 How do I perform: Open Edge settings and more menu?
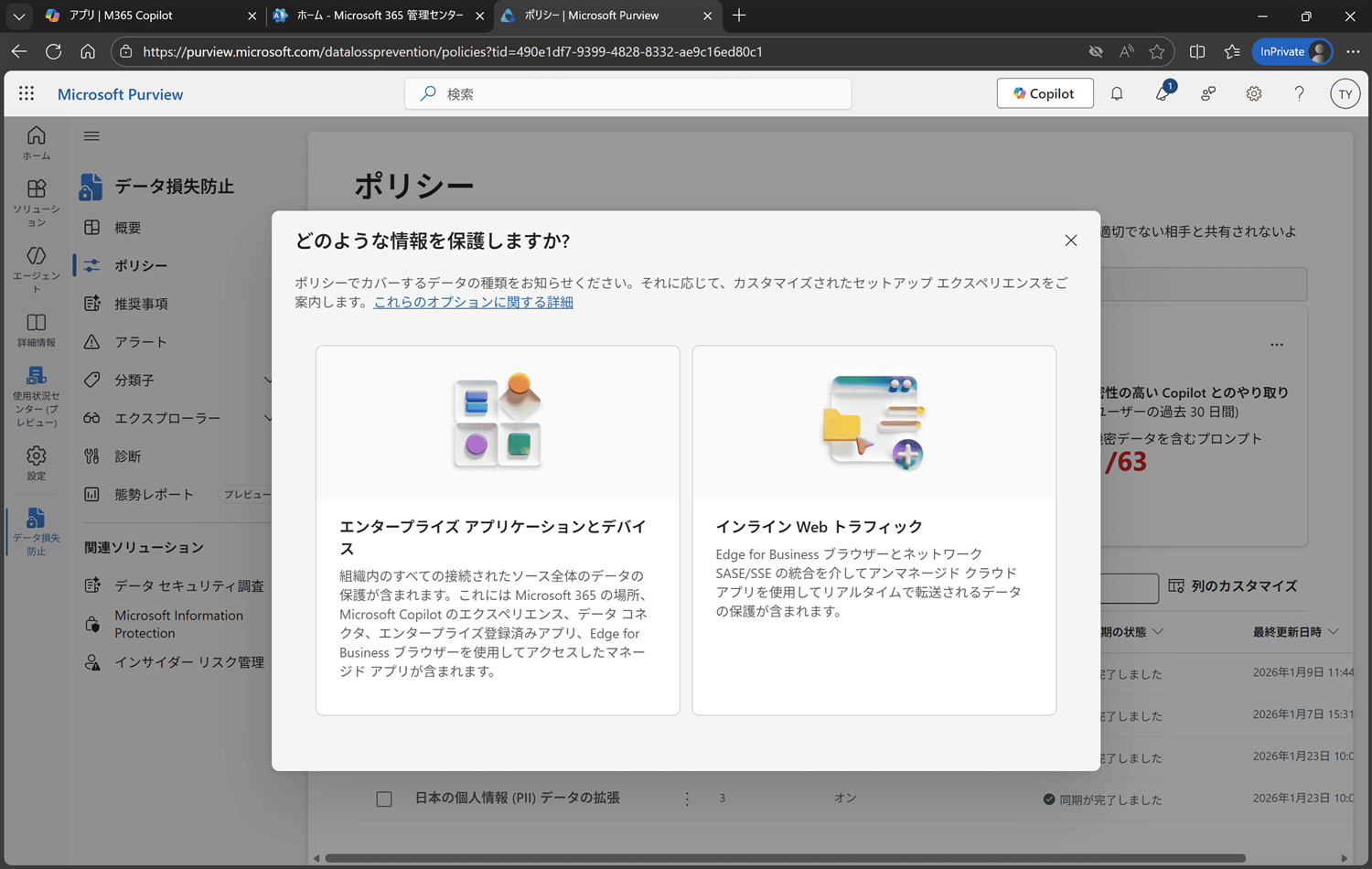coord(1354,51)
